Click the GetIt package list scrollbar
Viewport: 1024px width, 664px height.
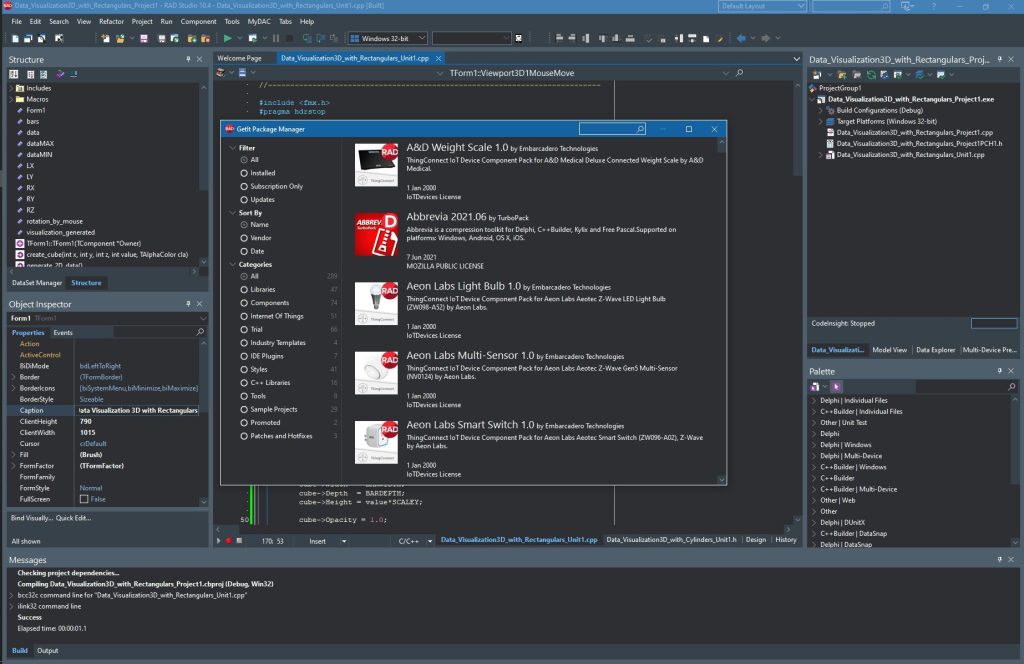pos(722,310)
